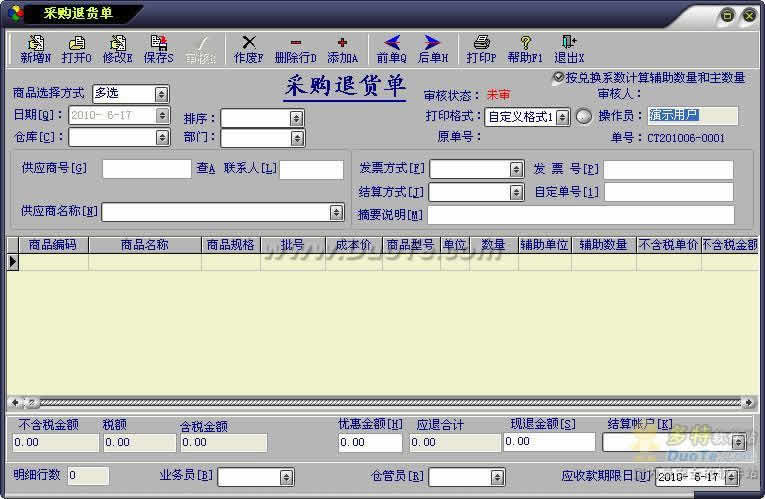Focus the 自定单号 custom number field
The height and width of the screenshot is (499, 765).
tap(669, 192)
